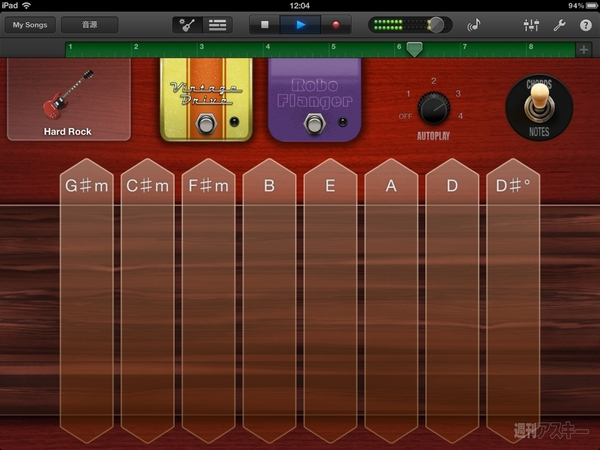Click the blue Play button
Image resolution: width=600 pixels, height=450 pixels.
pyautogui.click(x=300, y=25)
